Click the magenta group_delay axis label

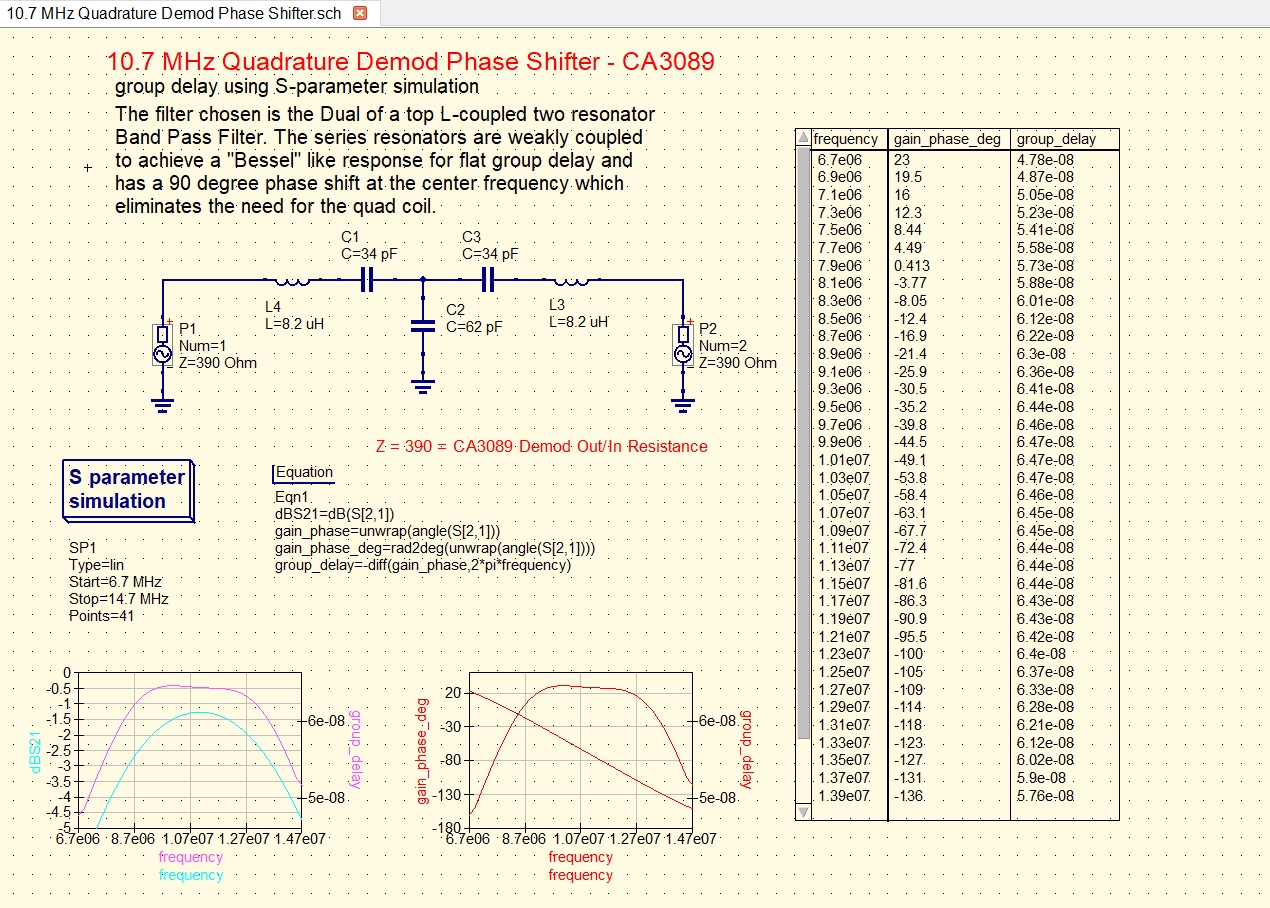click(354, 751)
